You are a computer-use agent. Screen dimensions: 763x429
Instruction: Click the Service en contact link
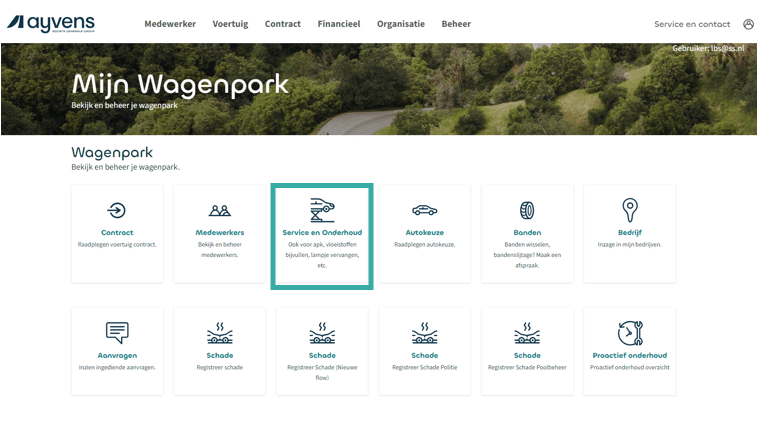[692, 24]
